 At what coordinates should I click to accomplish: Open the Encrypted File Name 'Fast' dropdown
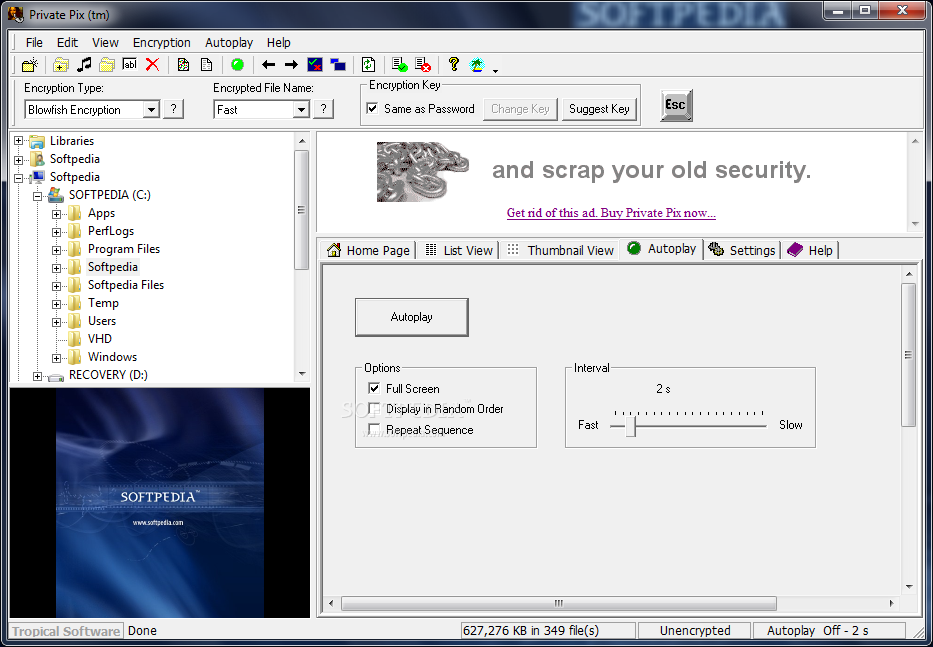[302, 110]
